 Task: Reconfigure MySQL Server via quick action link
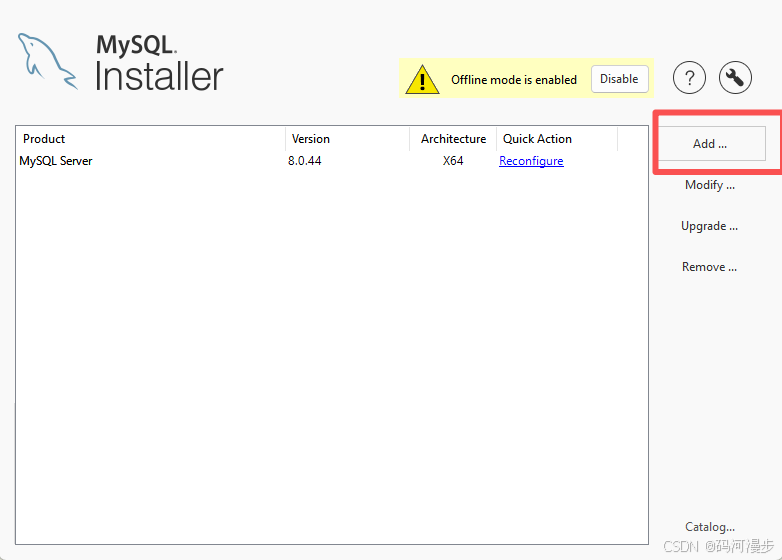531,161
